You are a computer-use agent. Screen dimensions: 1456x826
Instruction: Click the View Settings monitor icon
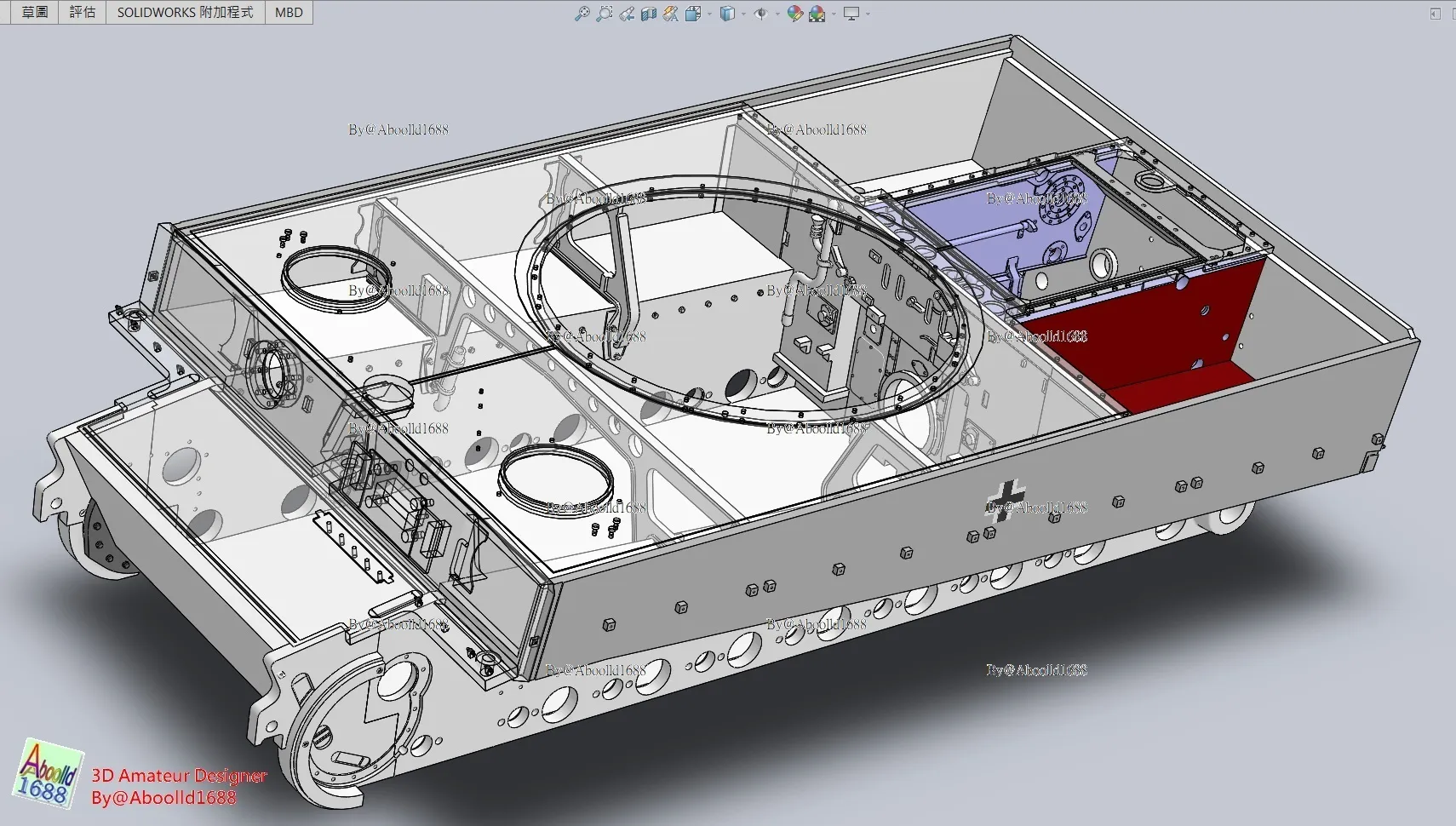pos(851,14)
